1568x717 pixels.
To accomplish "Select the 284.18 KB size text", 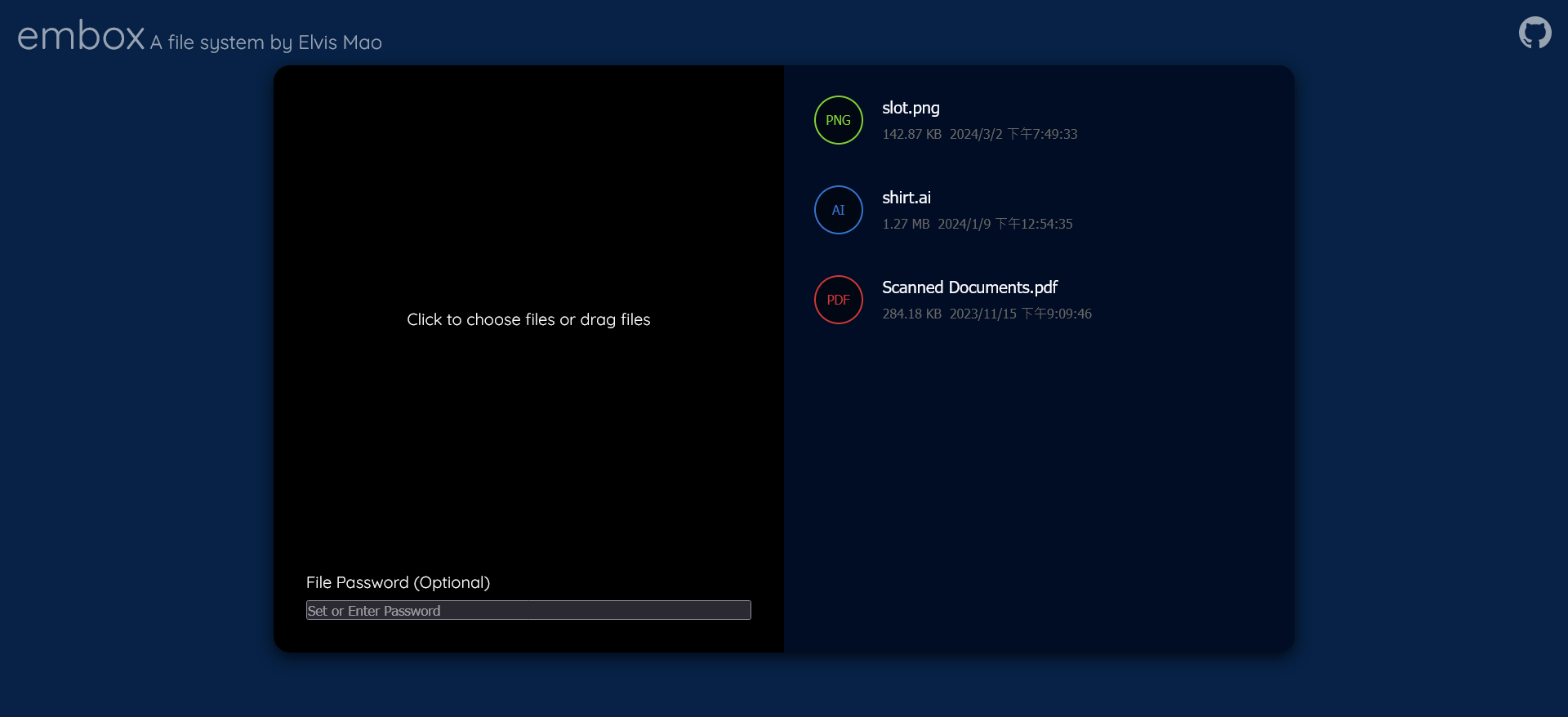I will coord(911,314).
